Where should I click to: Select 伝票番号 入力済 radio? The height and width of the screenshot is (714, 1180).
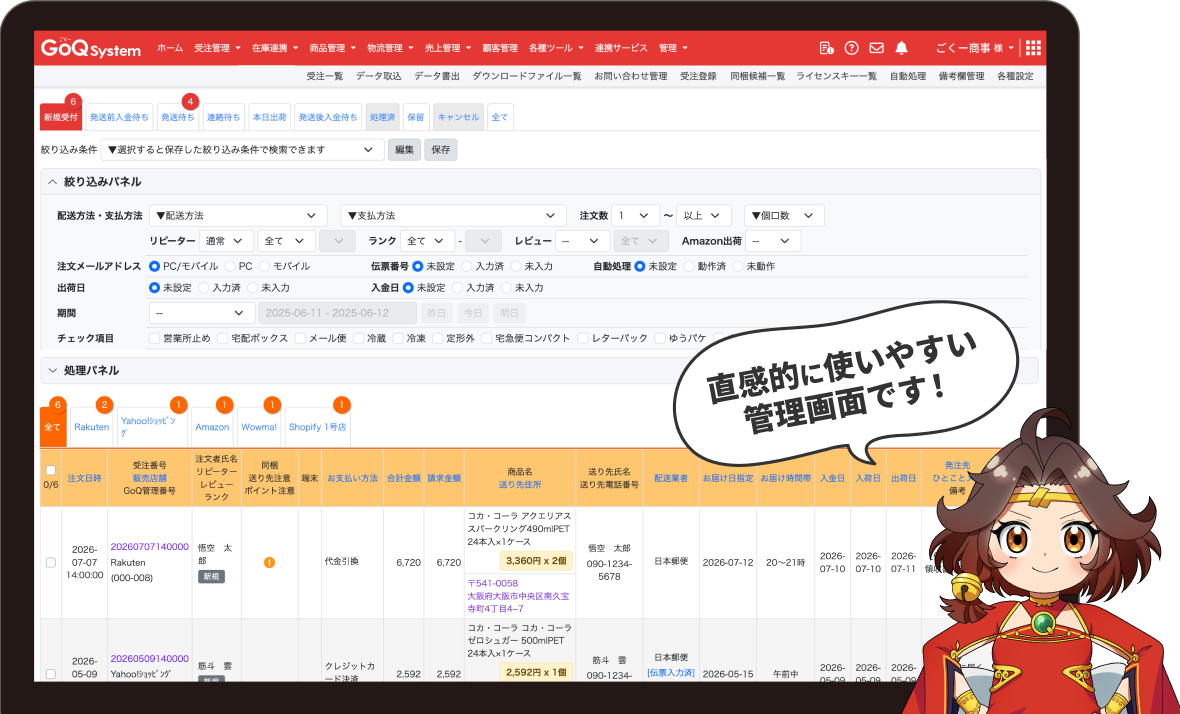pyautogui.click(x=467, y=266)
